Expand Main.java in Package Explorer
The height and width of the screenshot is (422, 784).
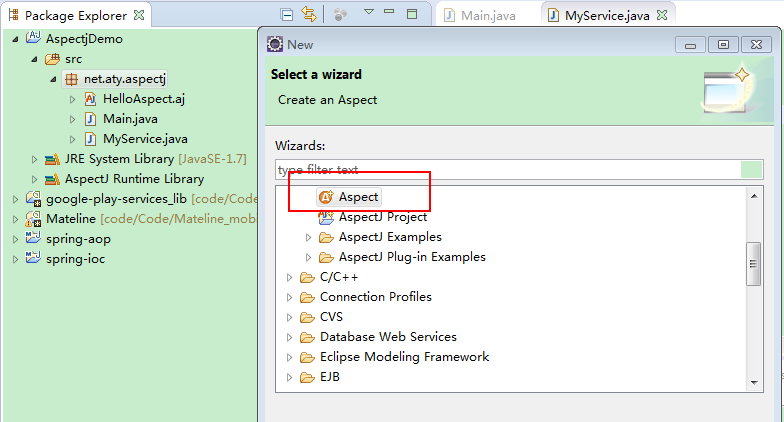(x=72, y=119)
